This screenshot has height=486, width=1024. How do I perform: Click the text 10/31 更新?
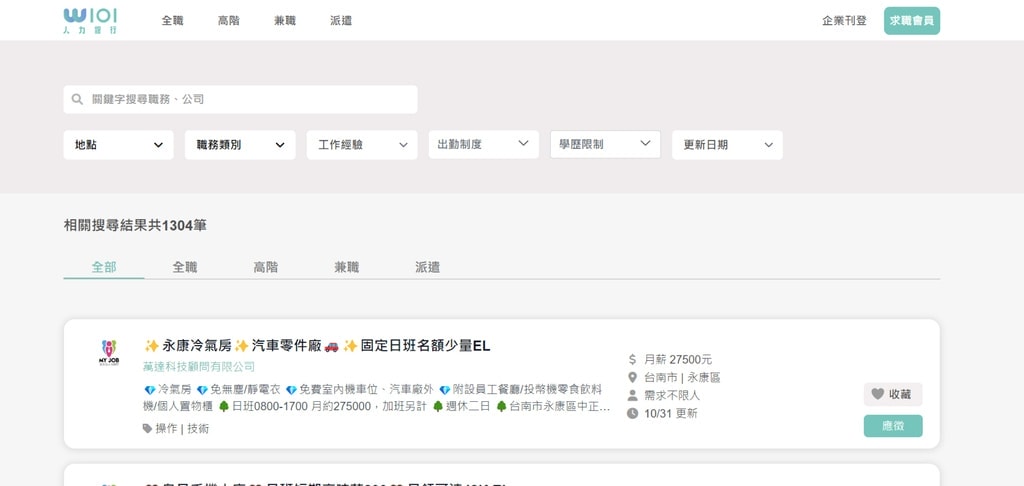[671, 413]
